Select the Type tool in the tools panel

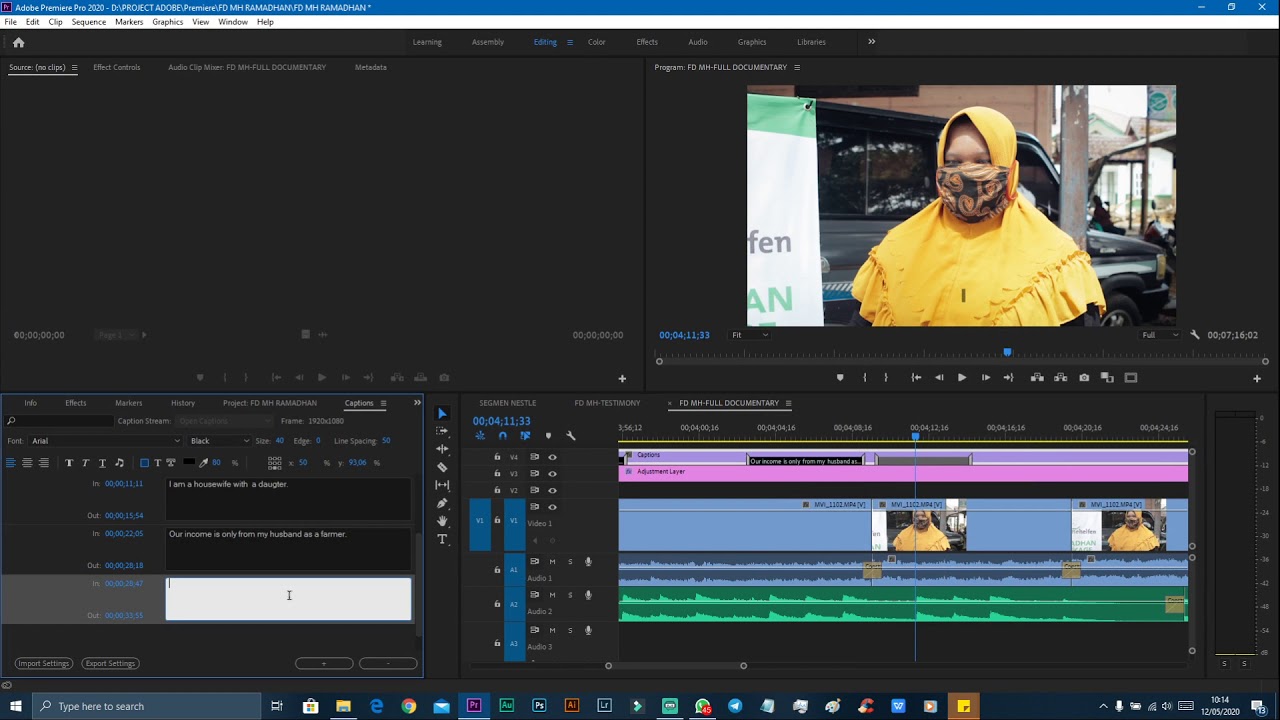[x=442, y=539]
